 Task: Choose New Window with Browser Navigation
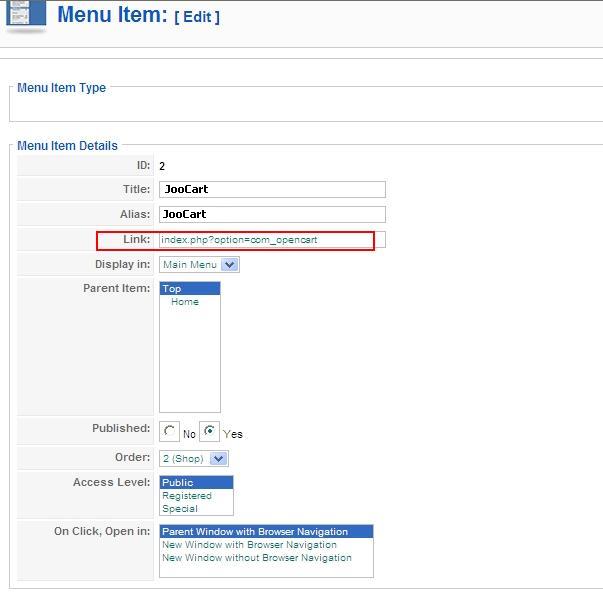click(x=267, y=545)
